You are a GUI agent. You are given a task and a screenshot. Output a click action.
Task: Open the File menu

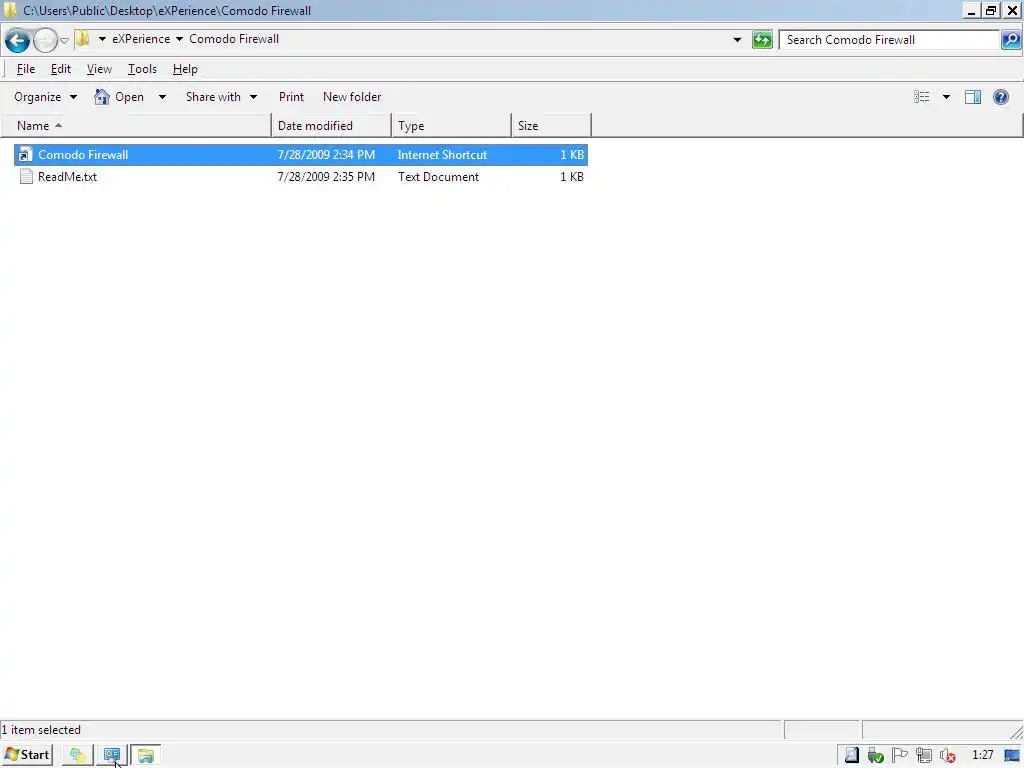(x=25, y=69)
